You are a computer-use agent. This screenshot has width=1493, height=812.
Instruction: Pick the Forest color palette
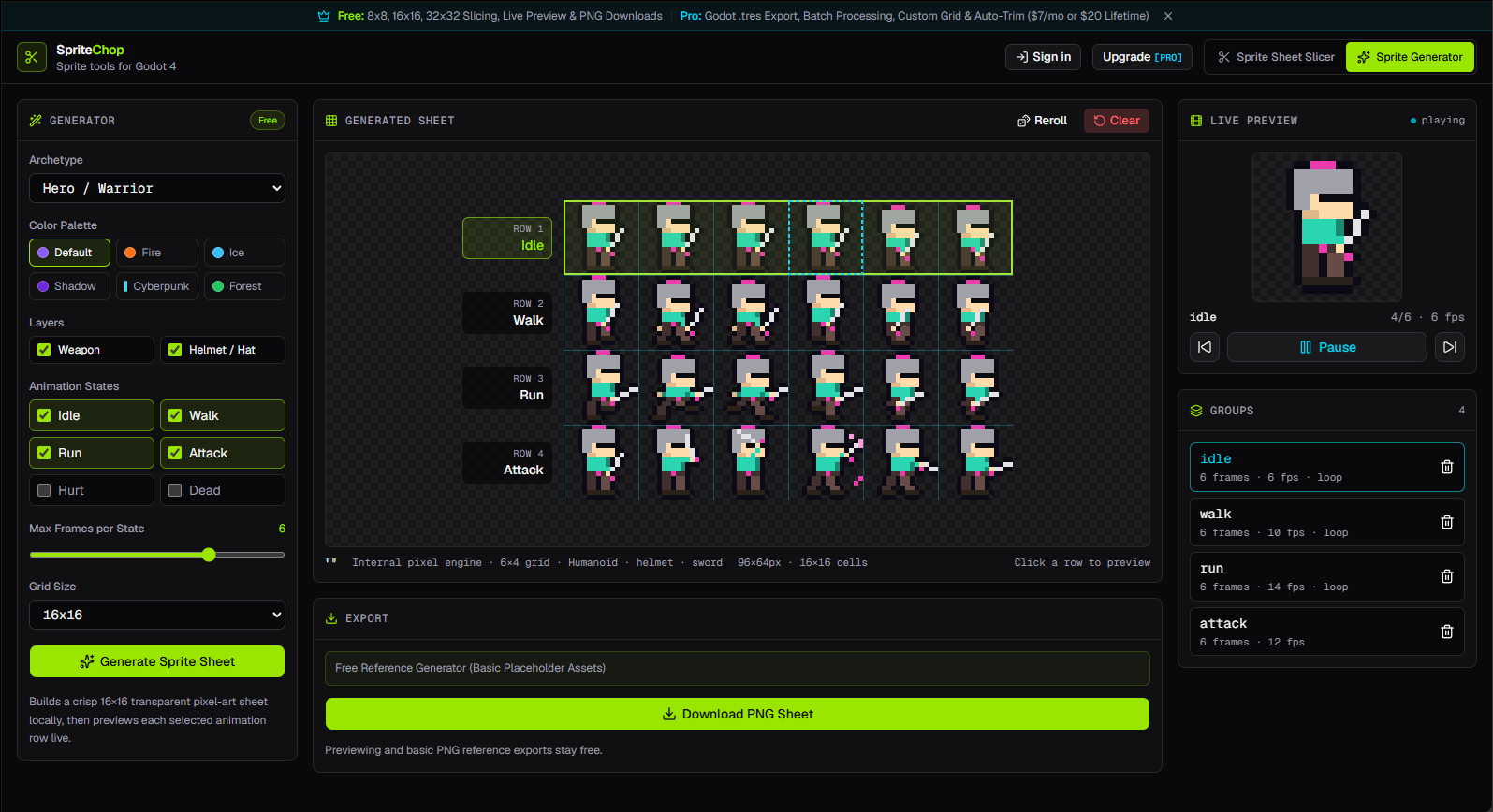pos(244,286)
